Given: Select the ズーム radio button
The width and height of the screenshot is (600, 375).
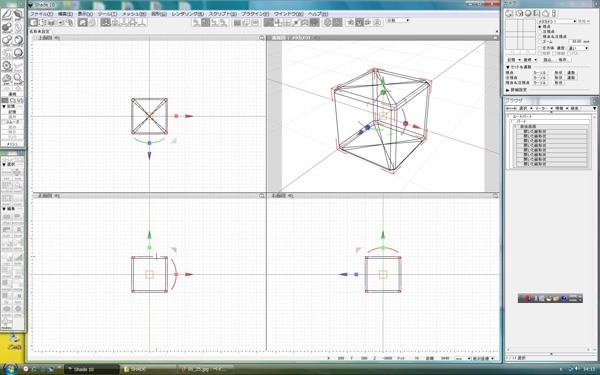Looking at the screenshot, I should coord(540,41).
